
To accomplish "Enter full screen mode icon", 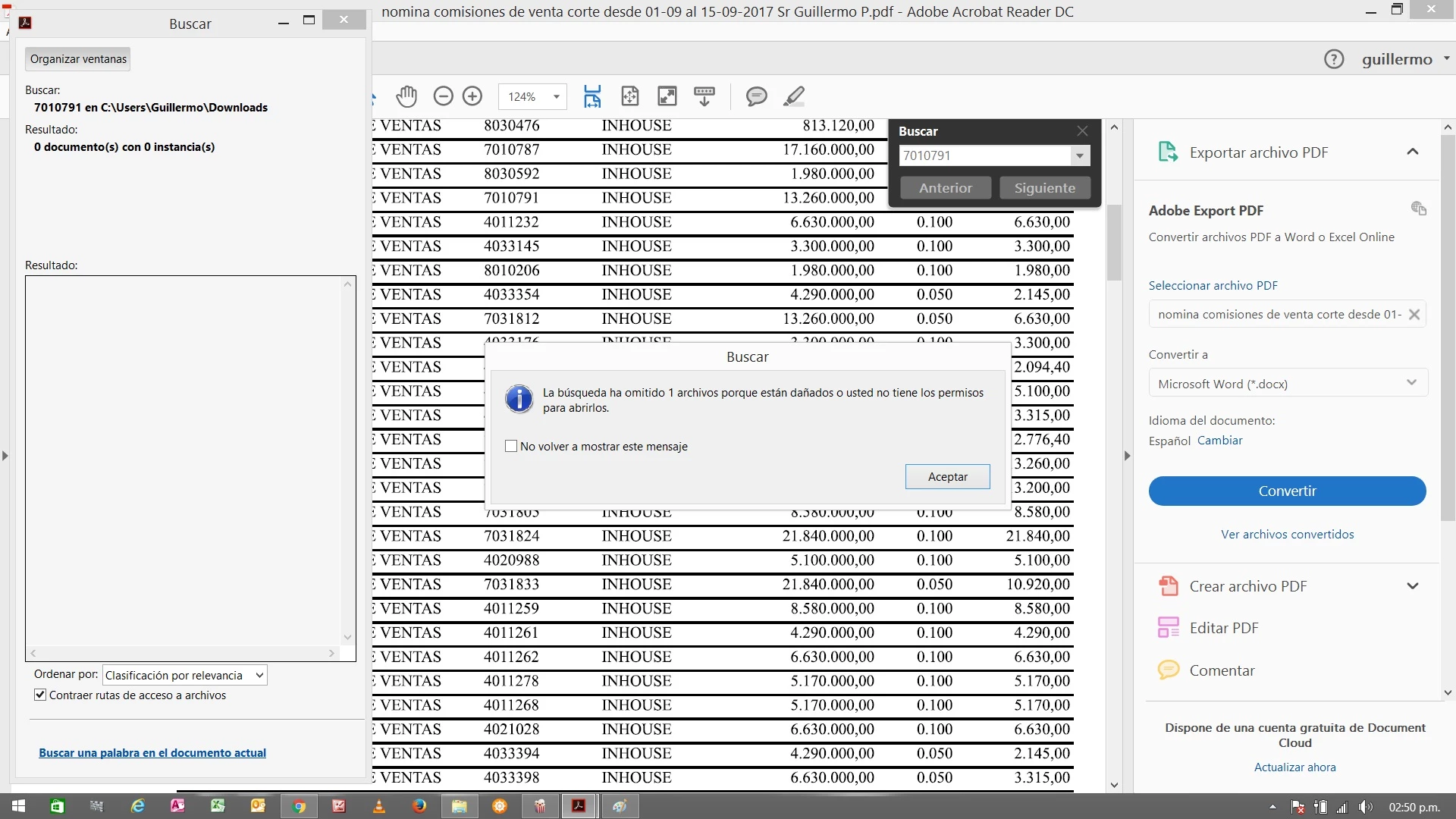I will point(667,96).
